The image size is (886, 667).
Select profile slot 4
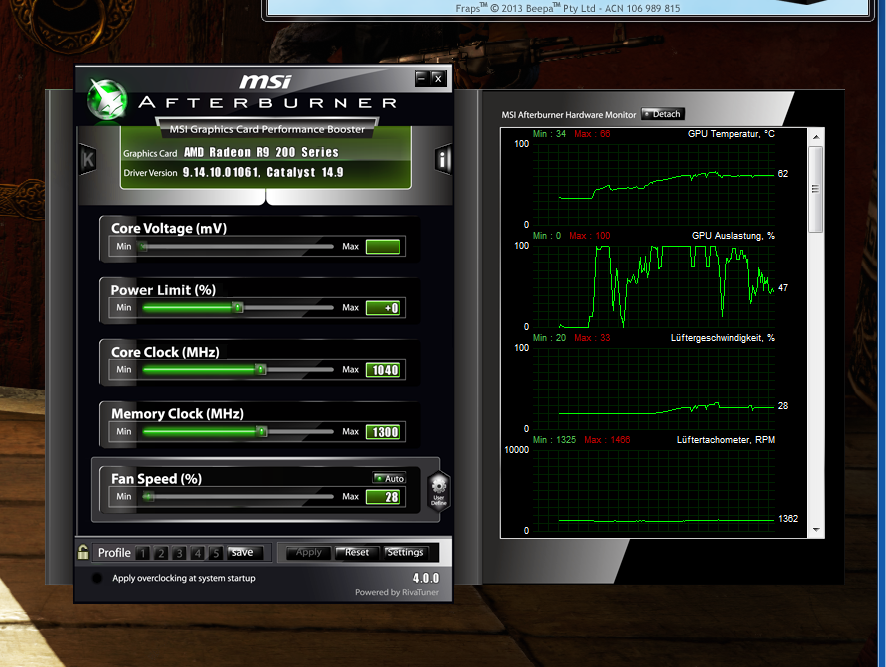pyautogui.click(x=197, y=553)
